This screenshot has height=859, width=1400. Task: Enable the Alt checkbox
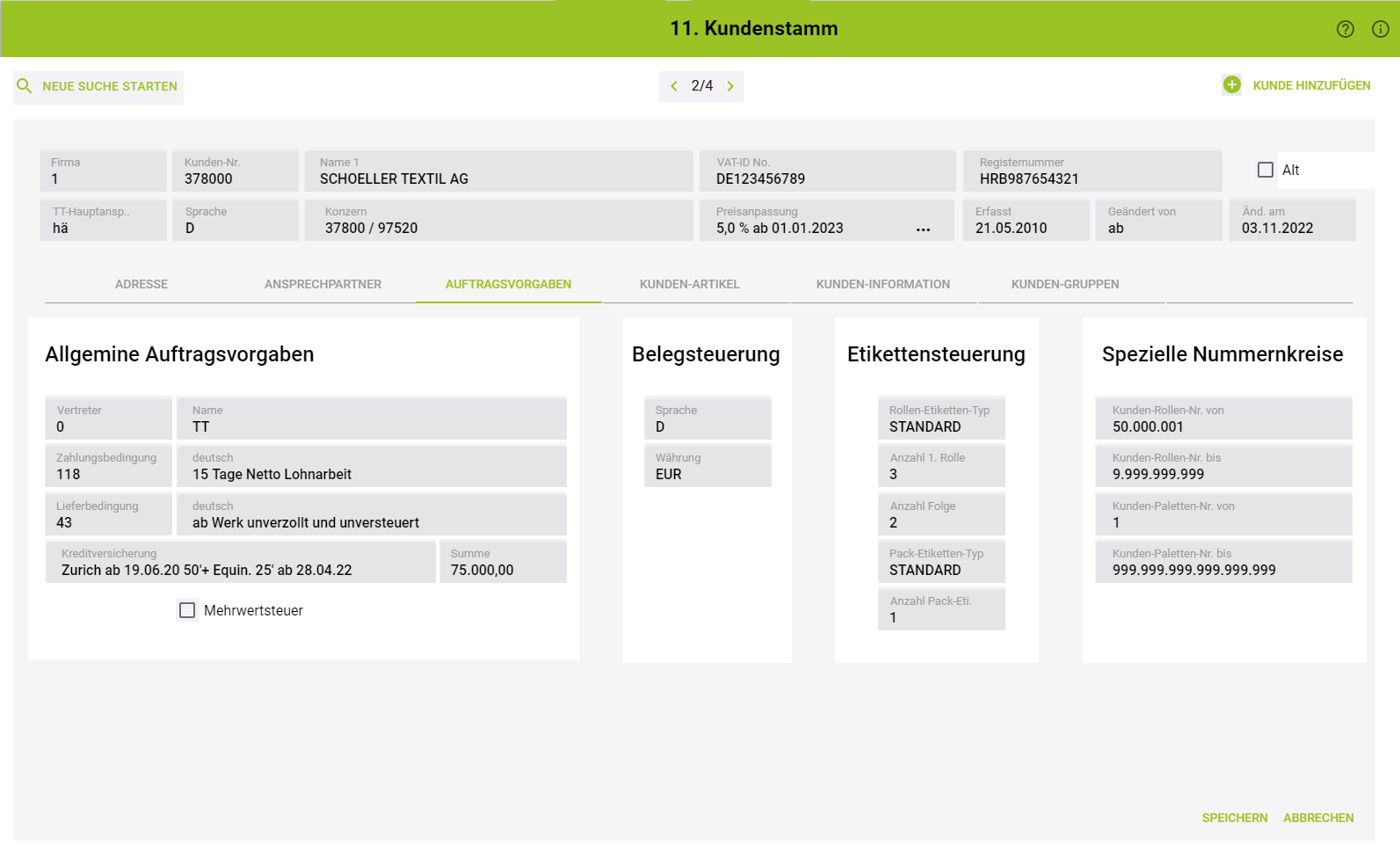(x=1265, y=170)
